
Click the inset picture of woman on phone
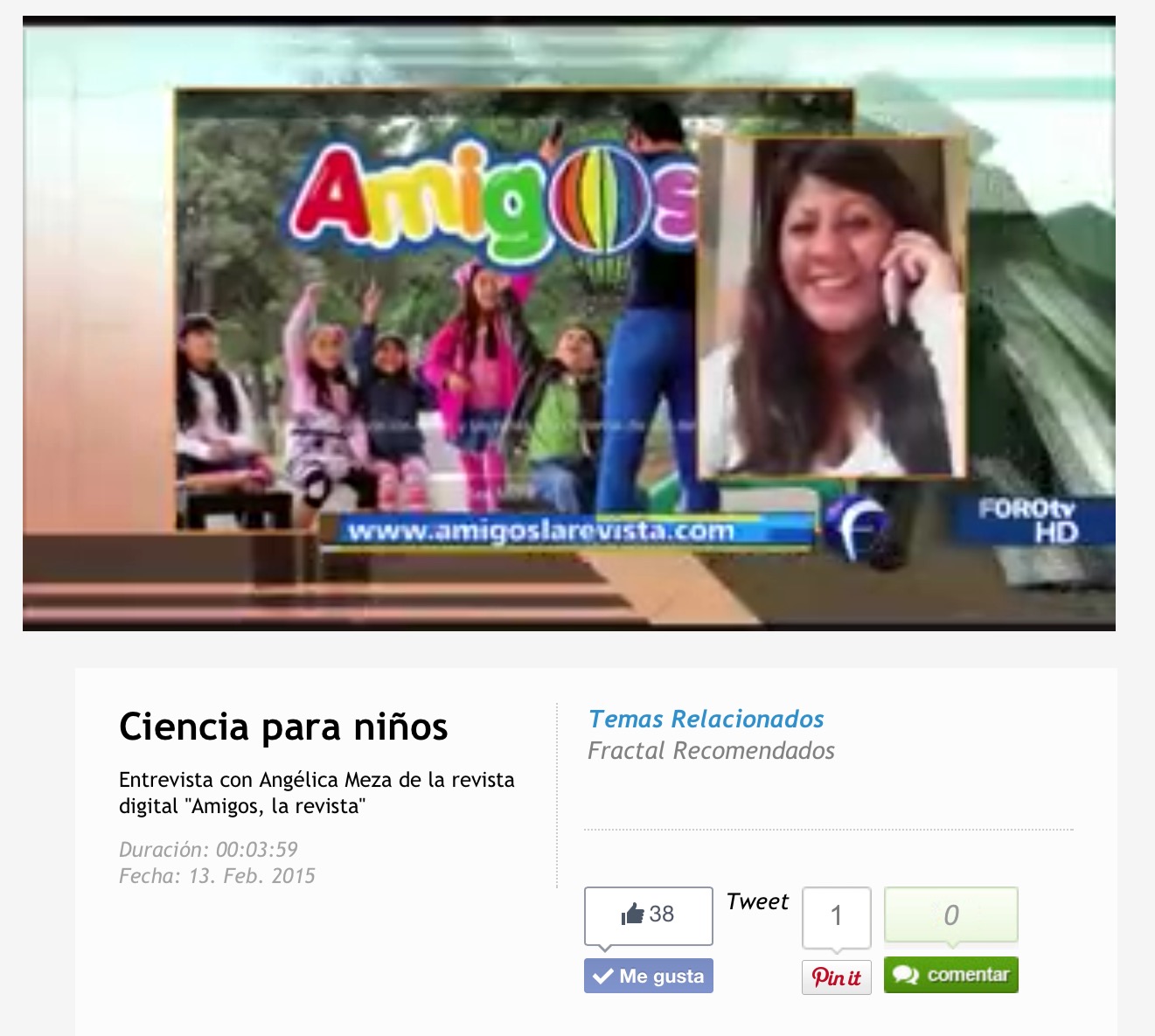(x=831, y=308)
